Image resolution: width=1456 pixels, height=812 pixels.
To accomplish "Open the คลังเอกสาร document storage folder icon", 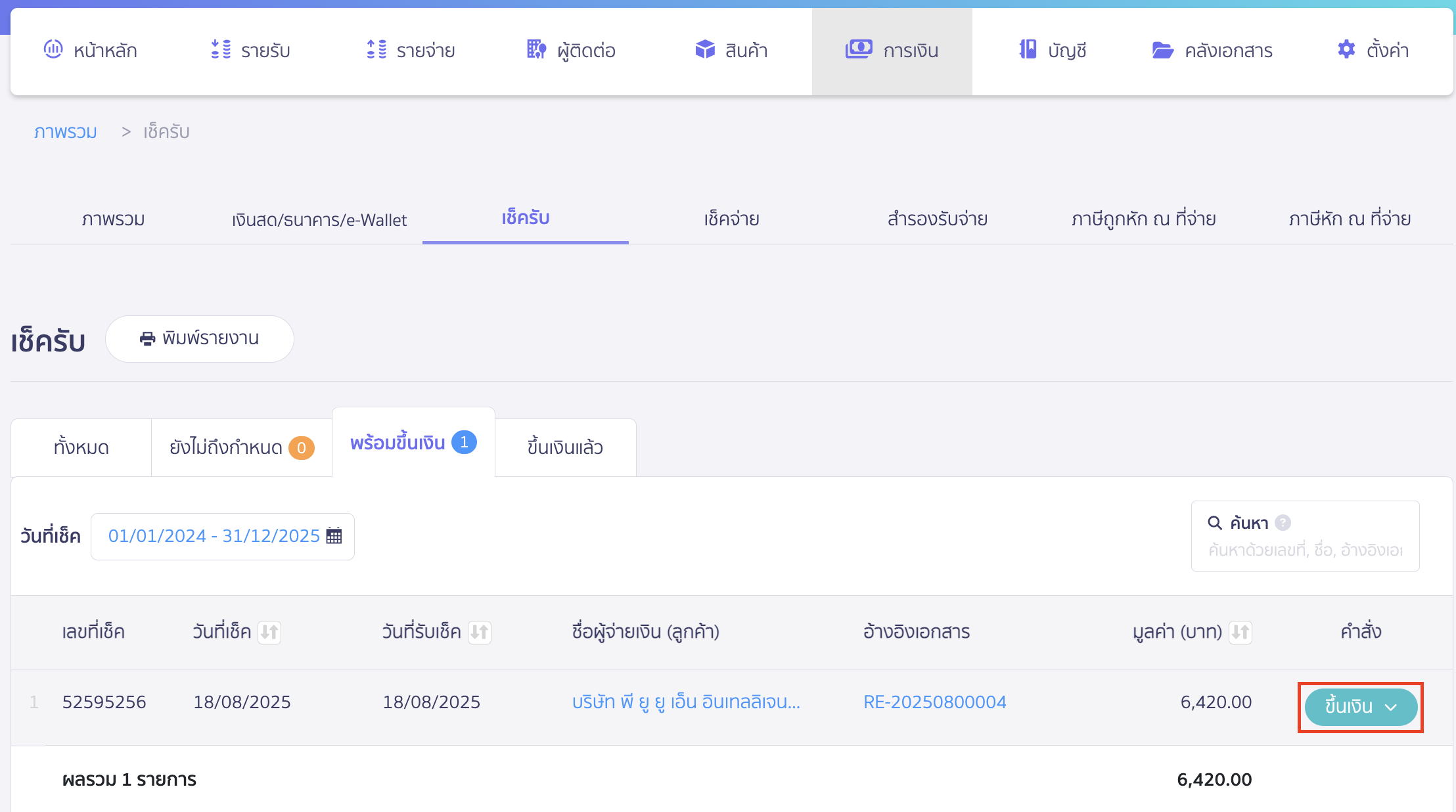I will [x=1163, y=49].
